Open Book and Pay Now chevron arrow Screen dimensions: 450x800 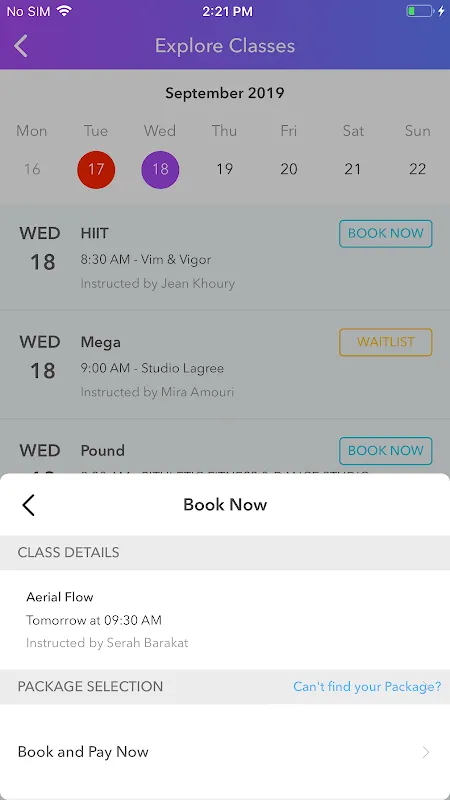click(x=426, y=752)
